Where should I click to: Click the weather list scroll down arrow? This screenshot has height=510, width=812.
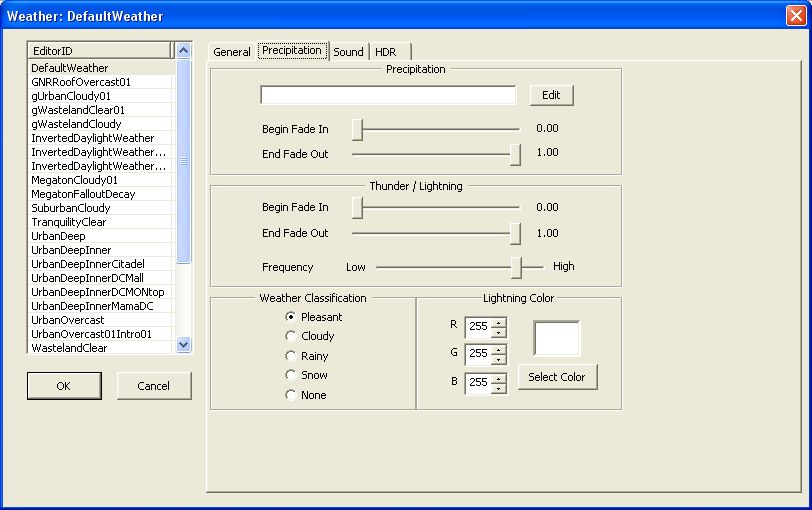183,344
